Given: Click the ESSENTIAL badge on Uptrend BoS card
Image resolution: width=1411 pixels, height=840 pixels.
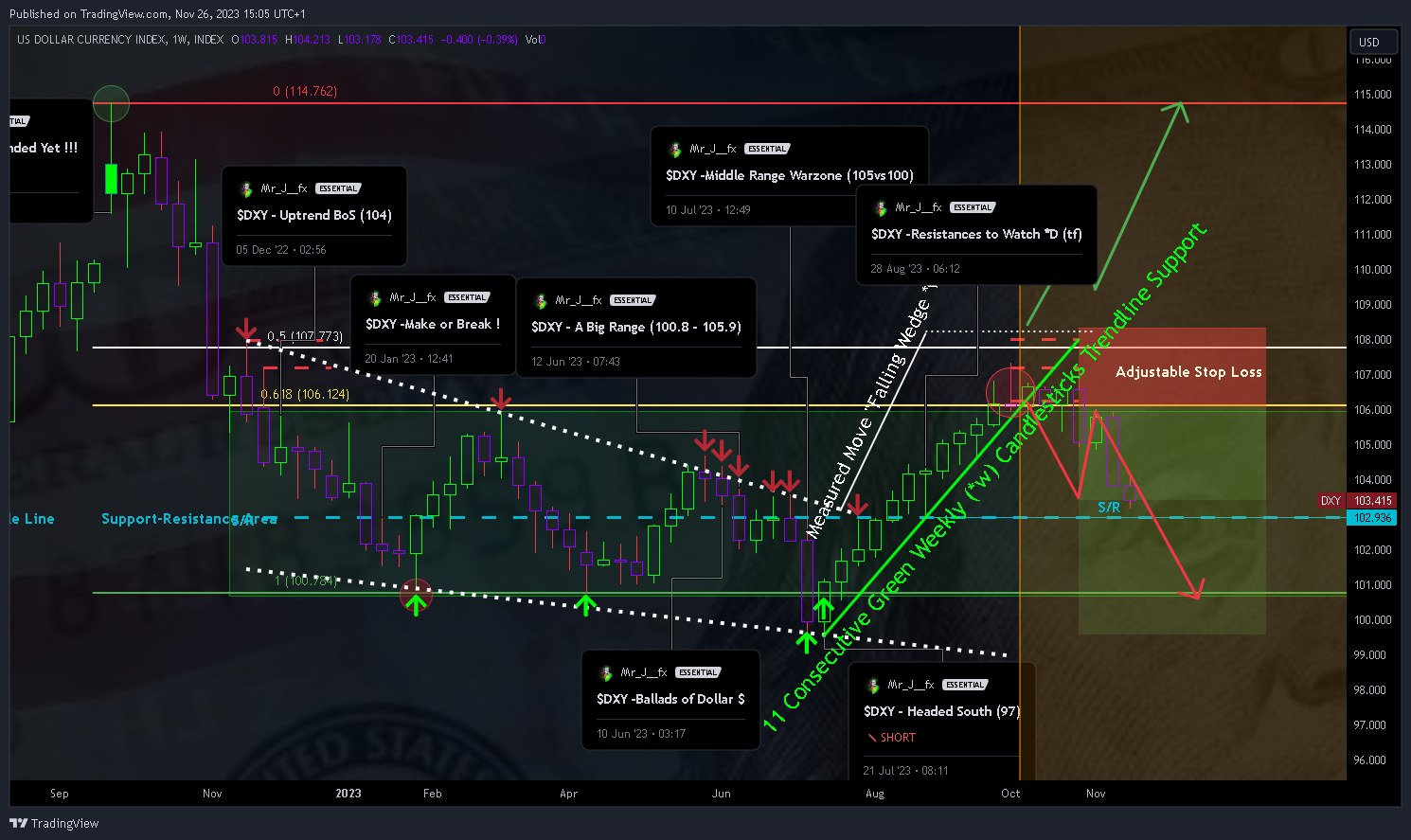Looking at the screenshot, I should click(338, 188).
